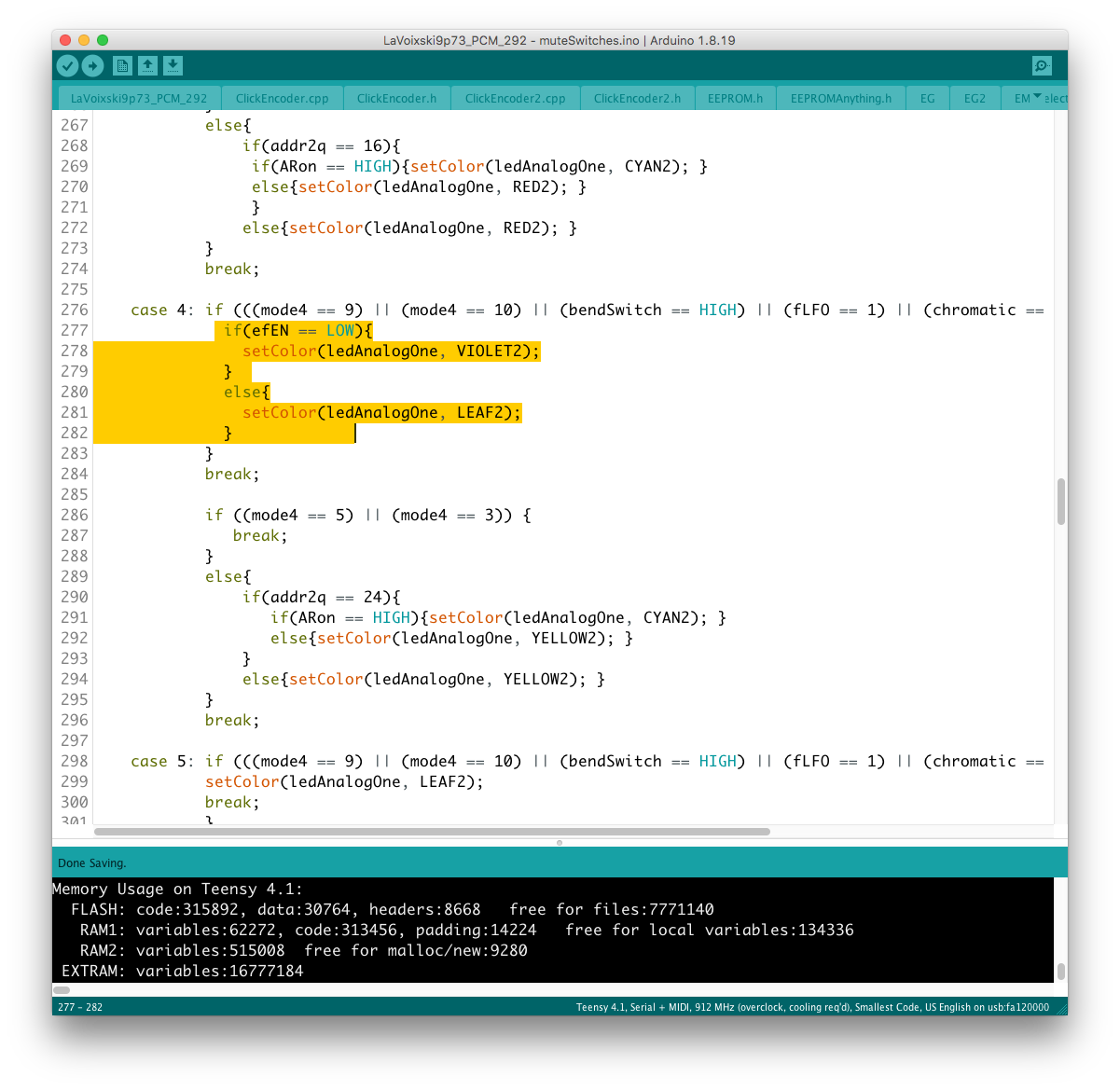Click the editor horizontal scrollbar
Image resolution: width=1120 pixels, height=1090 pixels.
tap(432, 831)
